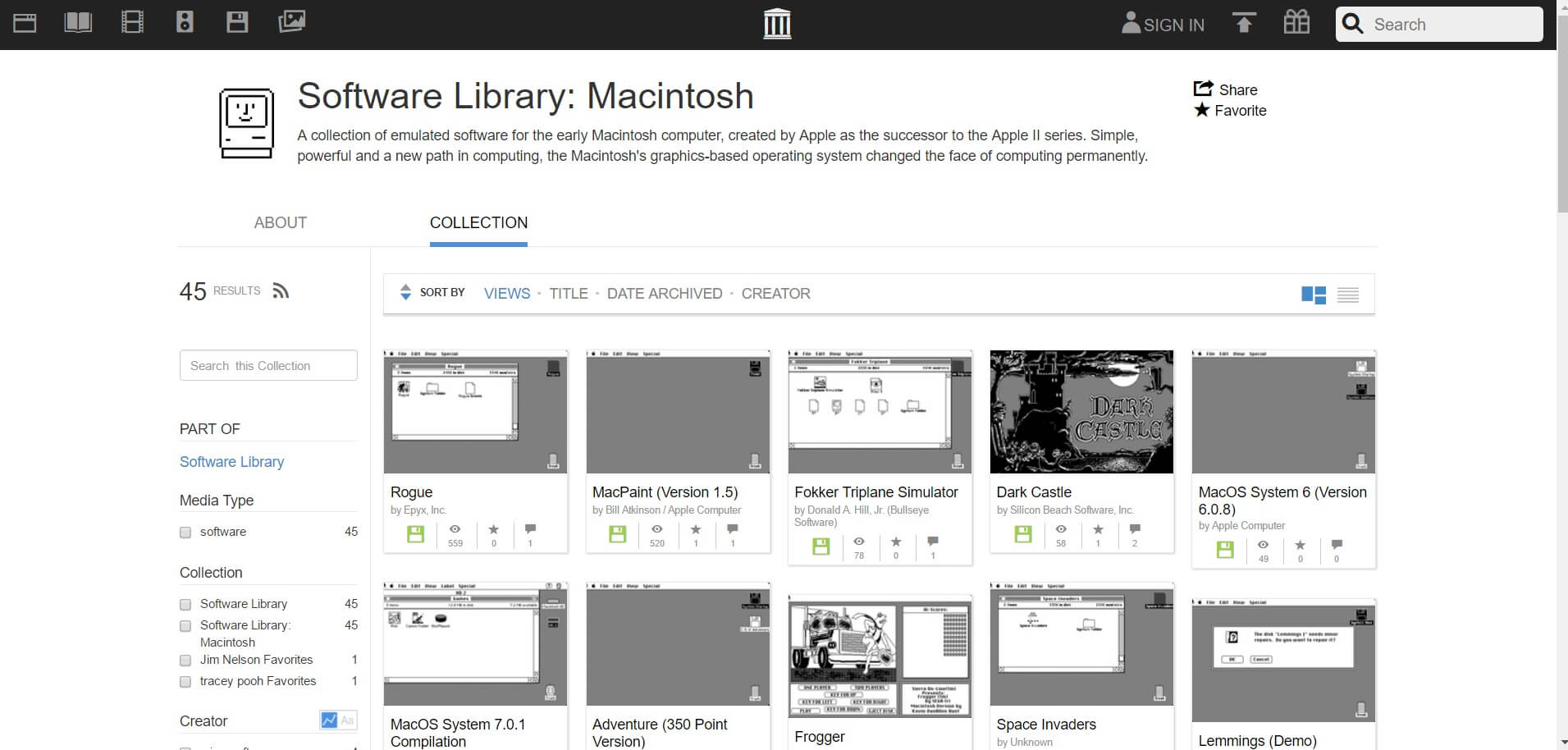
Task: Click Search this Collection field
Action: tap(268, 365)
